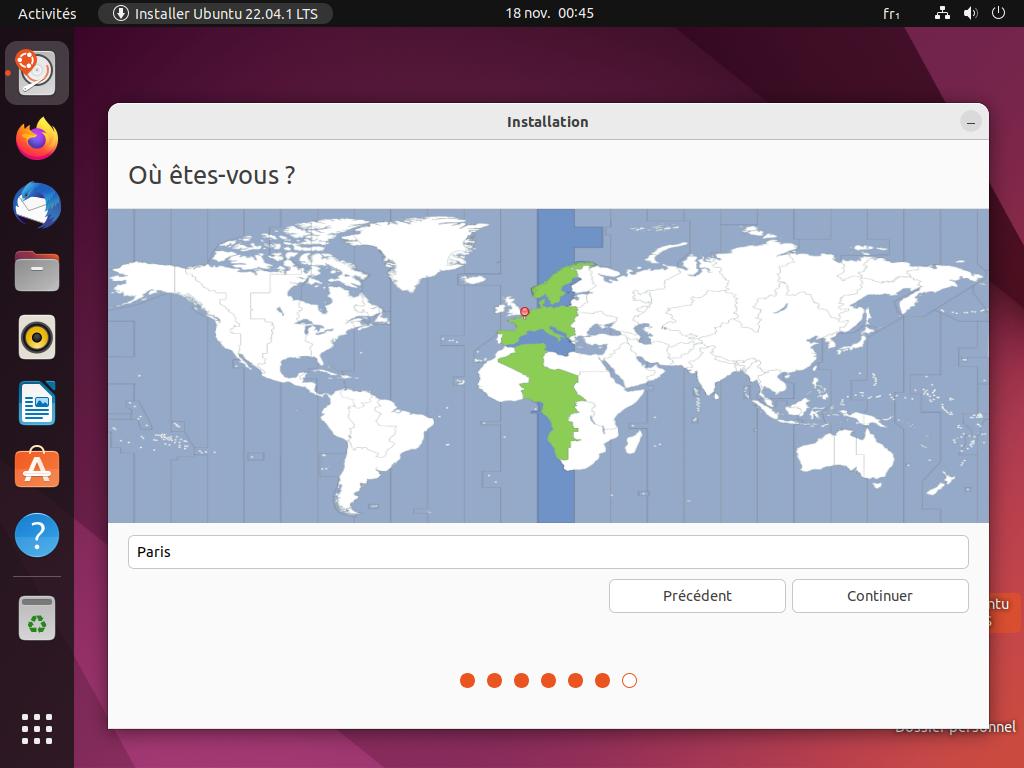The width and height of the screenshot is (1024, 768).
Task: Launch Firefox from the dock
Action: pos(37,139)
